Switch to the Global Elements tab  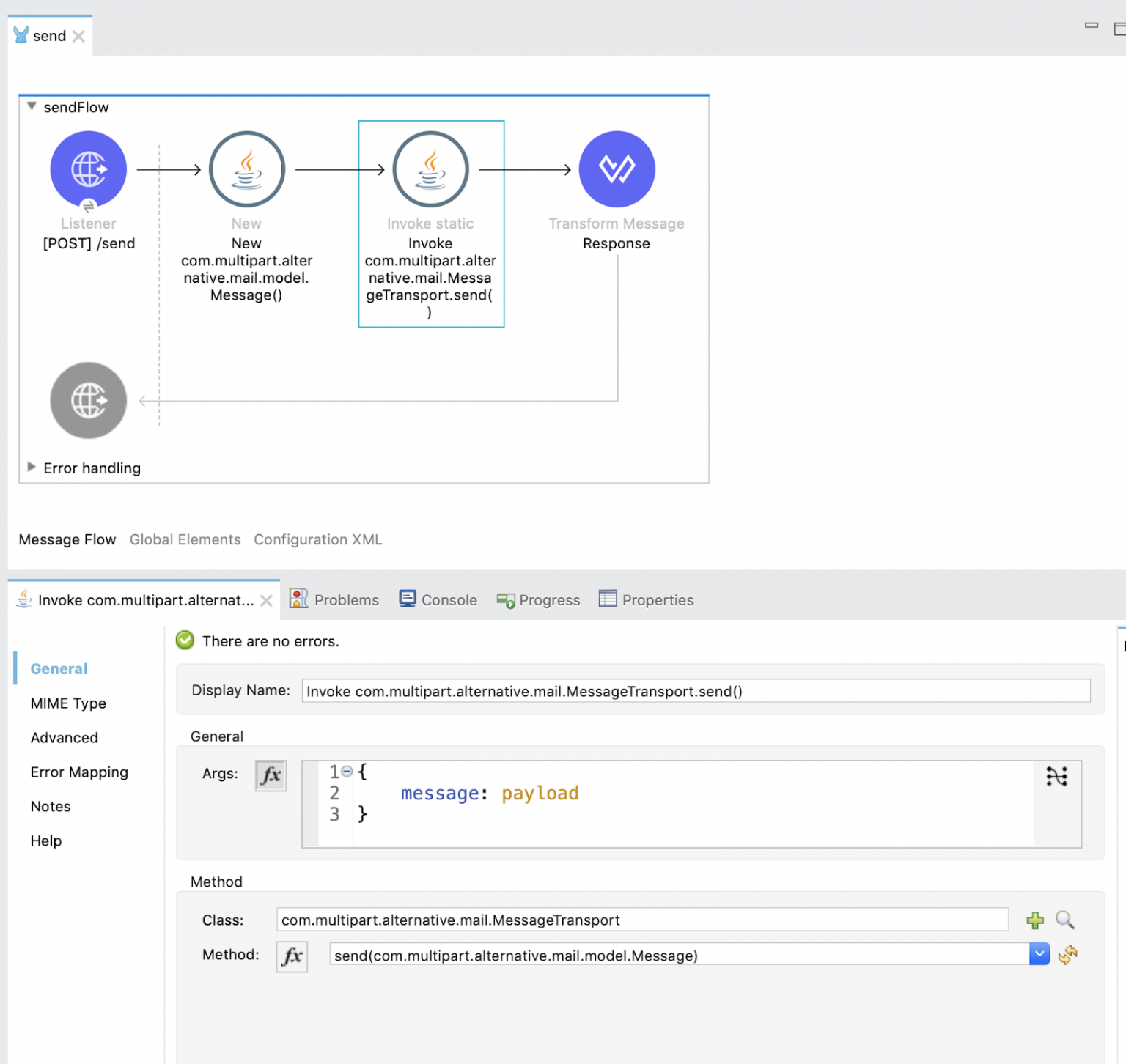[185, 539]
